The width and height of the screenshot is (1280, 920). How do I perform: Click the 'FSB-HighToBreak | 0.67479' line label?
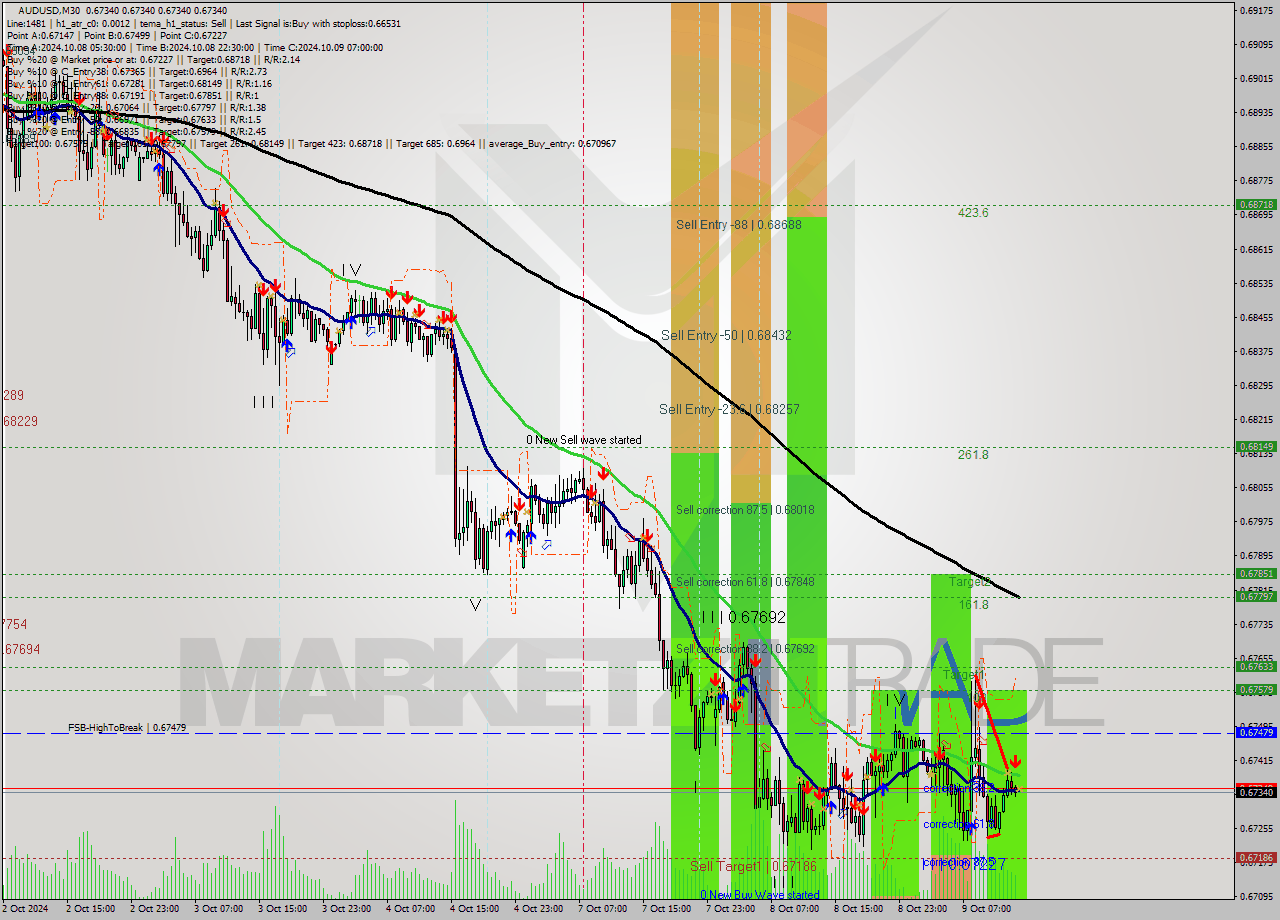[127, 728]
